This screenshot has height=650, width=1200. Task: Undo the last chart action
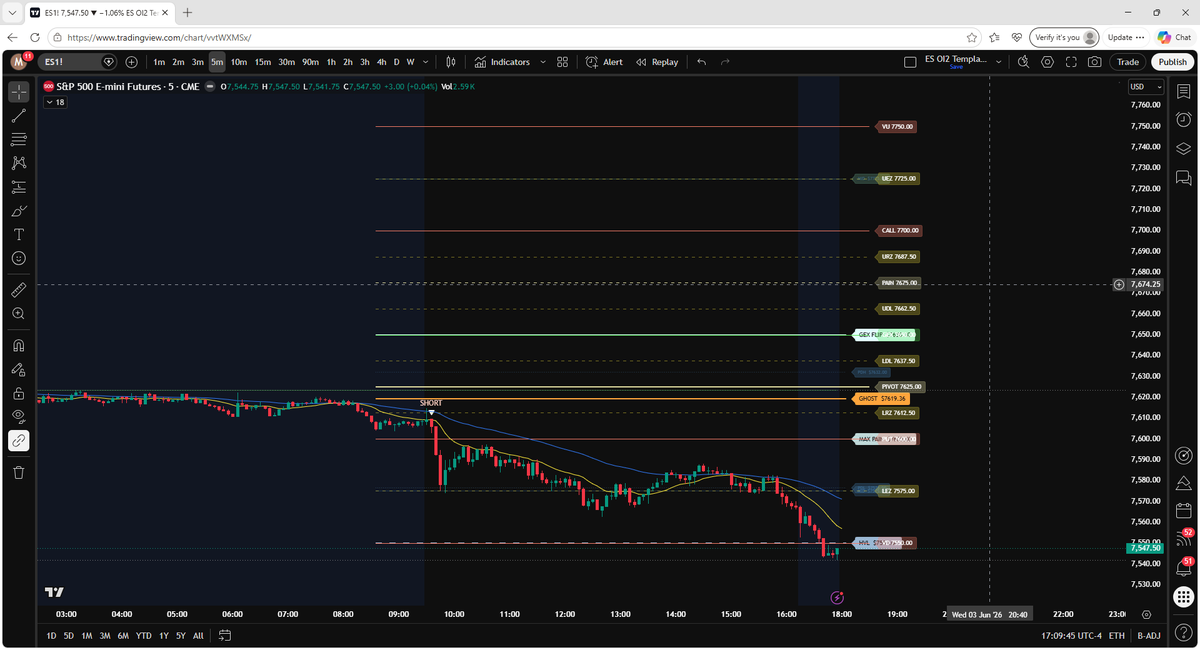(x=701, y=62)
